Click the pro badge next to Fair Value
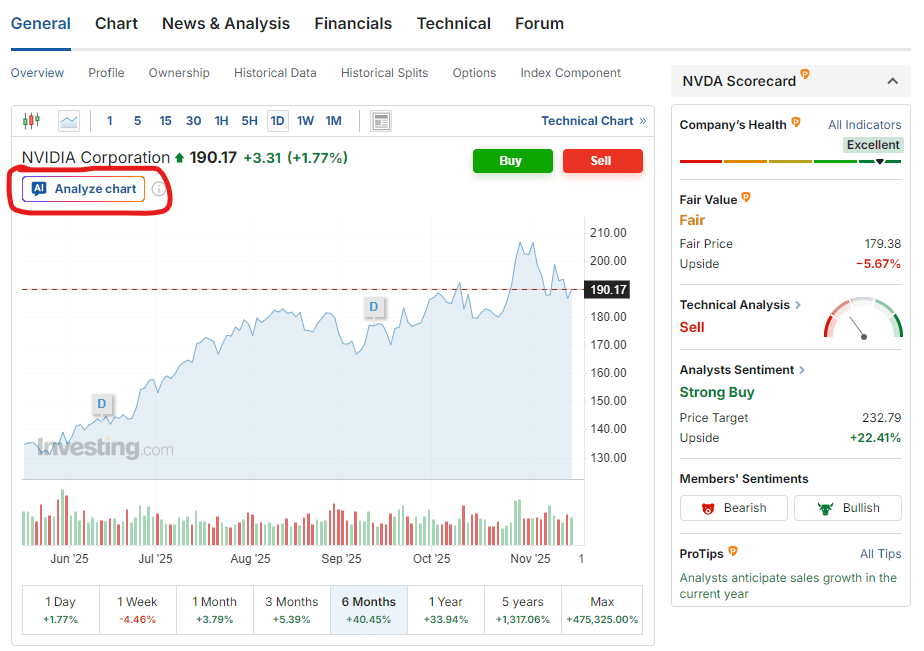This screenshot has height=651, width=924. click(x=747, y=198)
